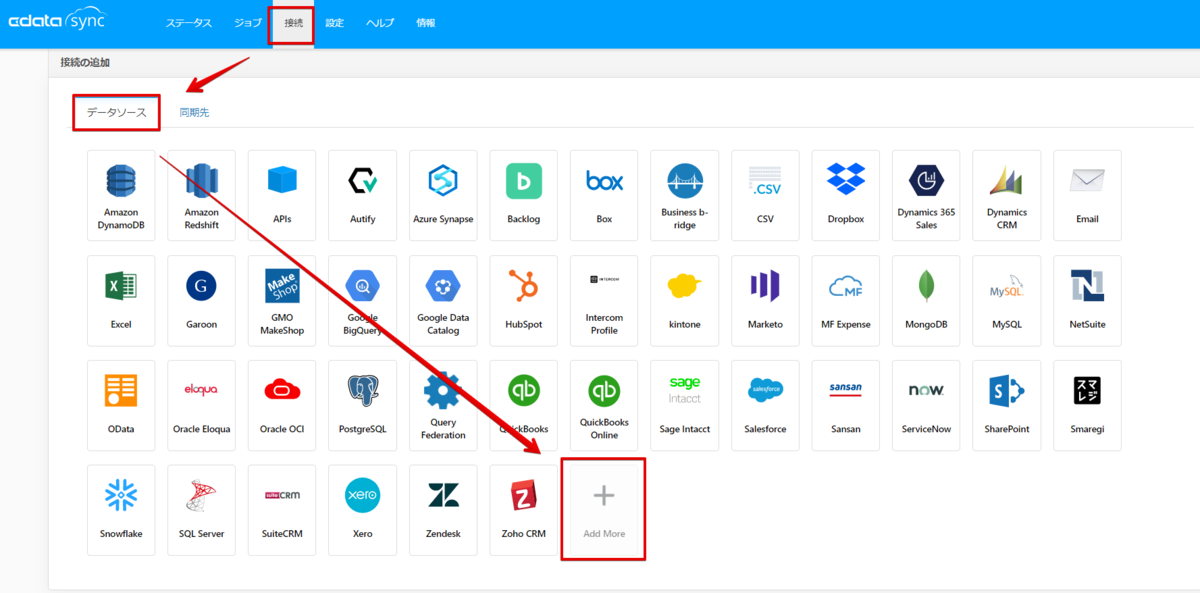
Task: Pick the HubSpot connector
Action: tap(523, 300)
